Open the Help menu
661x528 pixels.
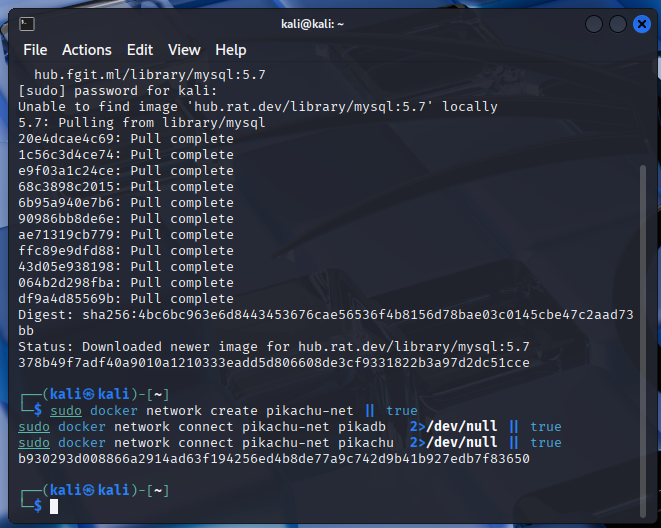[230, 50]
